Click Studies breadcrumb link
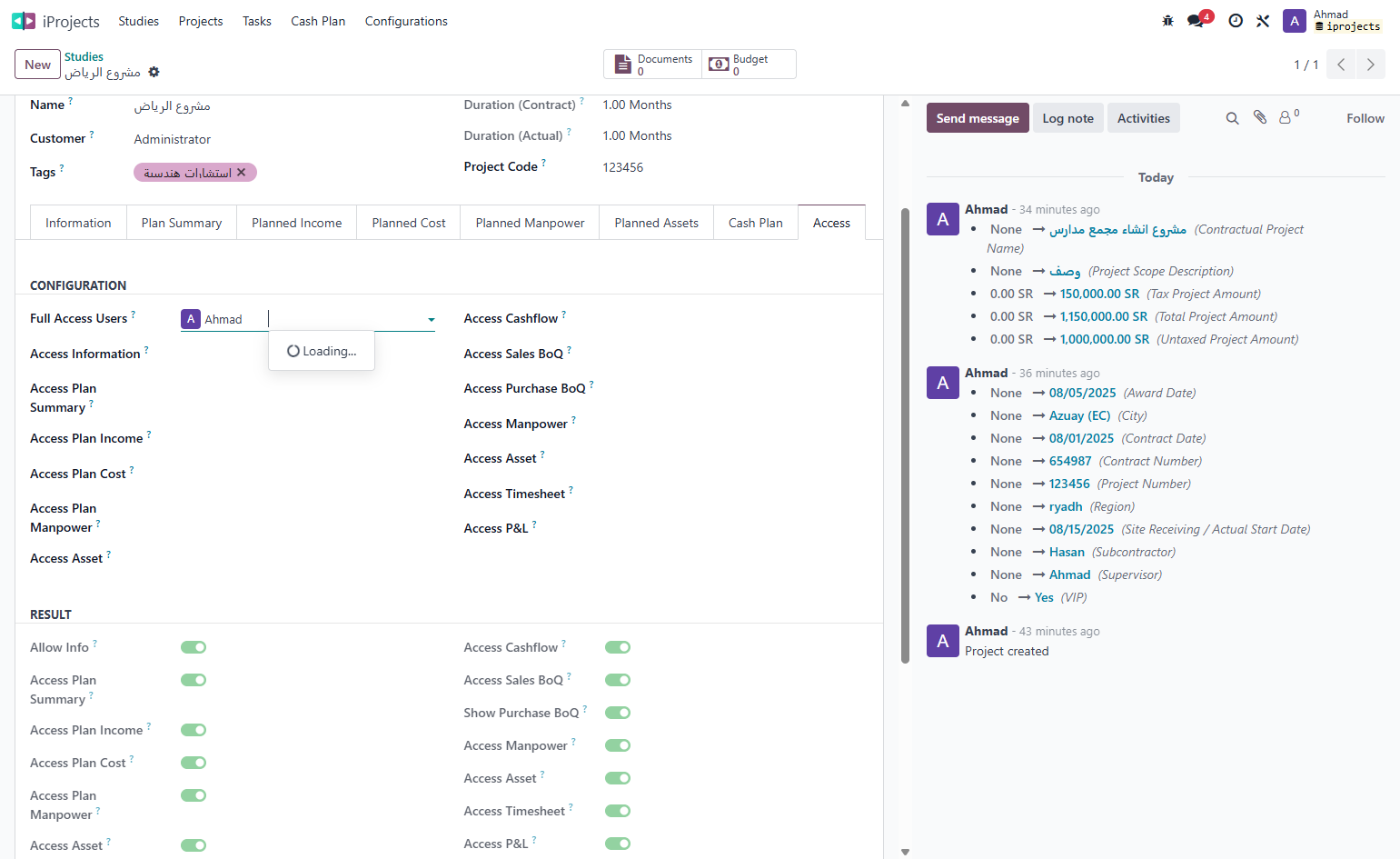 84,56
